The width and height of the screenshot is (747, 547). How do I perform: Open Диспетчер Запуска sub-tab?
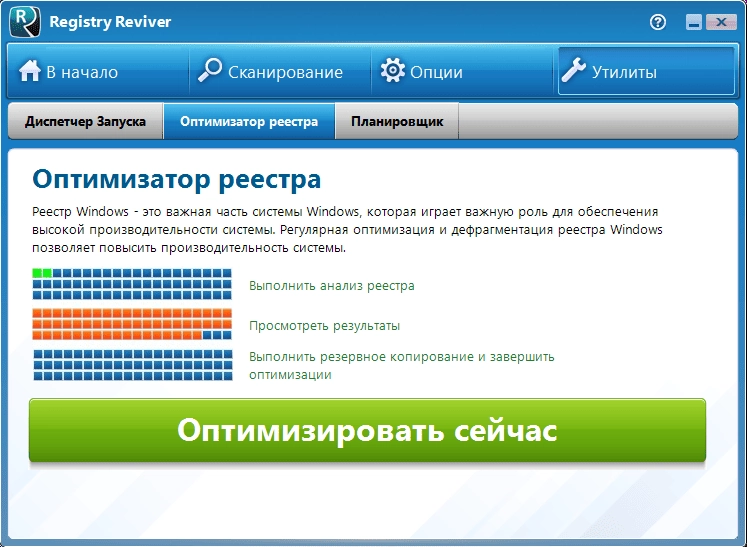click(x=86, y=122)
